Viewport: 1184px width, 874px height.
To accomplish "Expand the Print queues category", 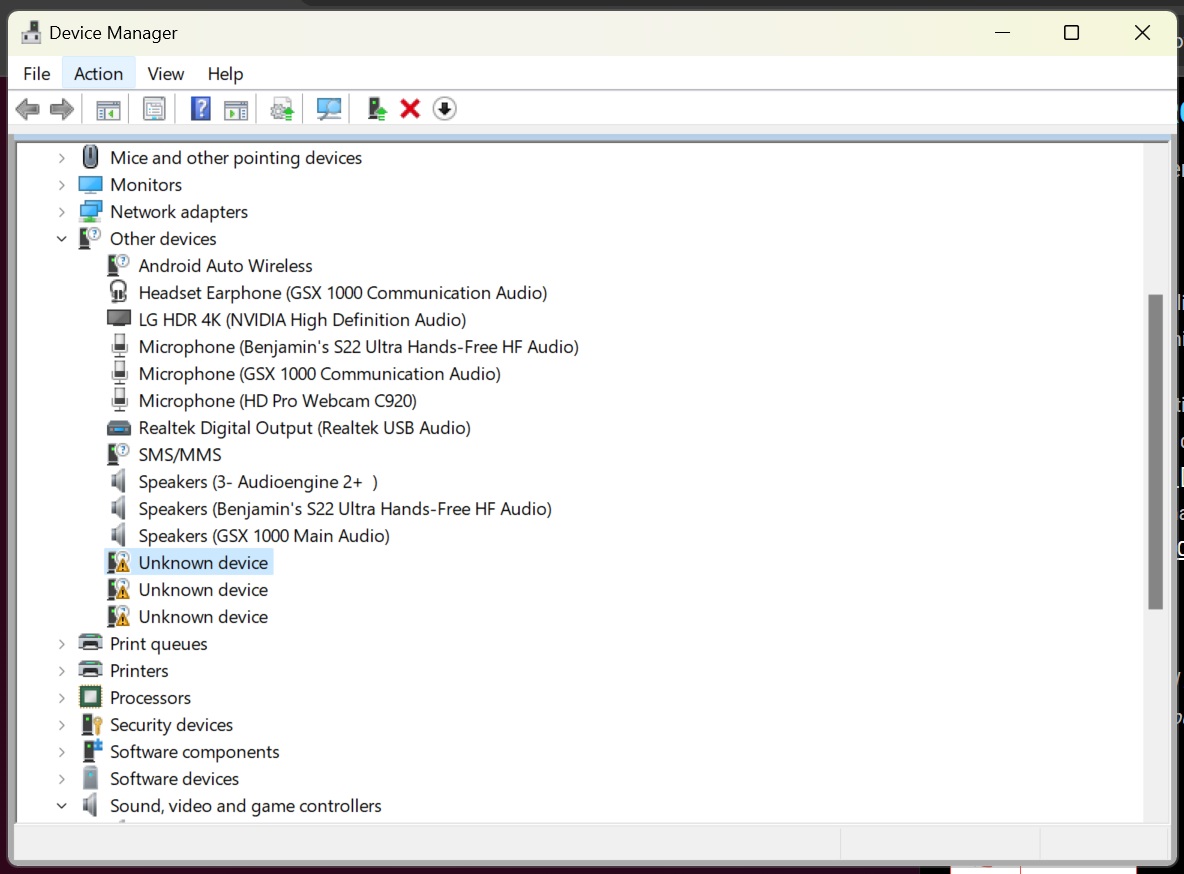I will point(61,643).
